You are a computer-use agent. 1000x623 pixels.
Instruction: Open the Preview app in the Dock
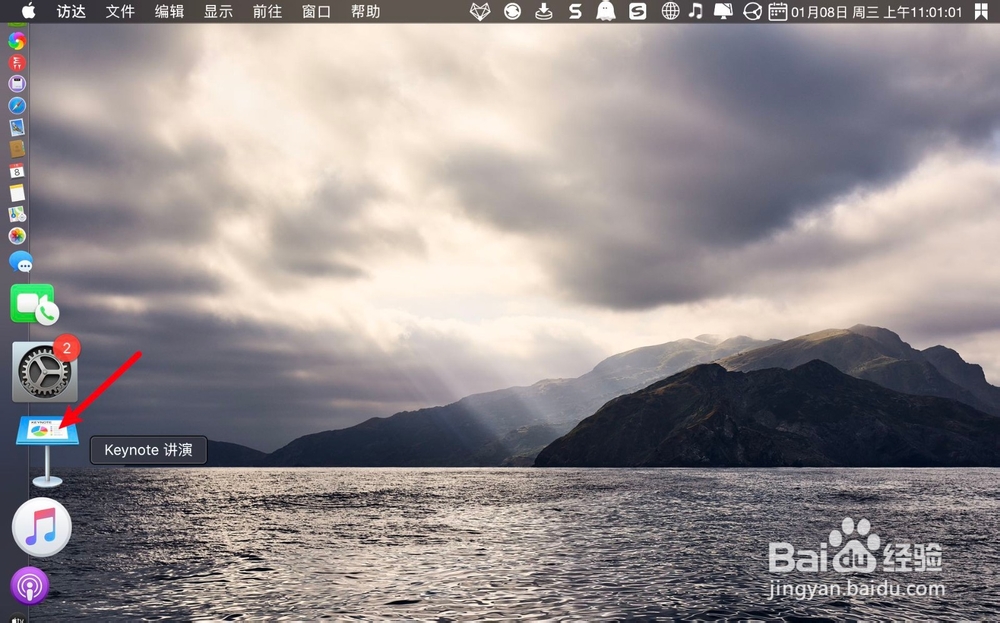pyautogui.click(x=17, y=128)
